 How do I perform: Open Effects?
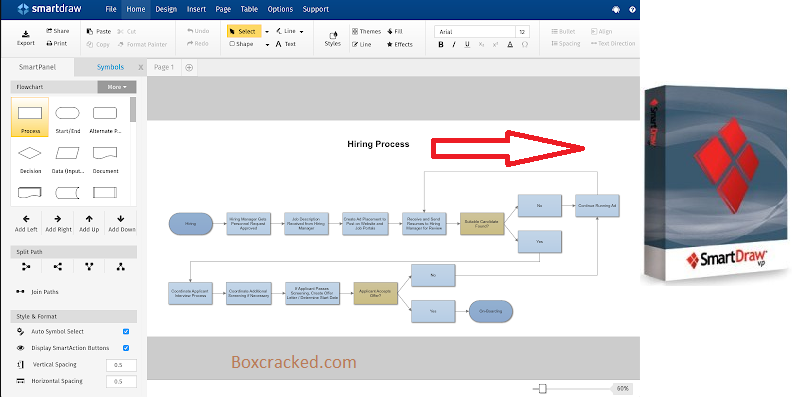click(x=400, y=44)
